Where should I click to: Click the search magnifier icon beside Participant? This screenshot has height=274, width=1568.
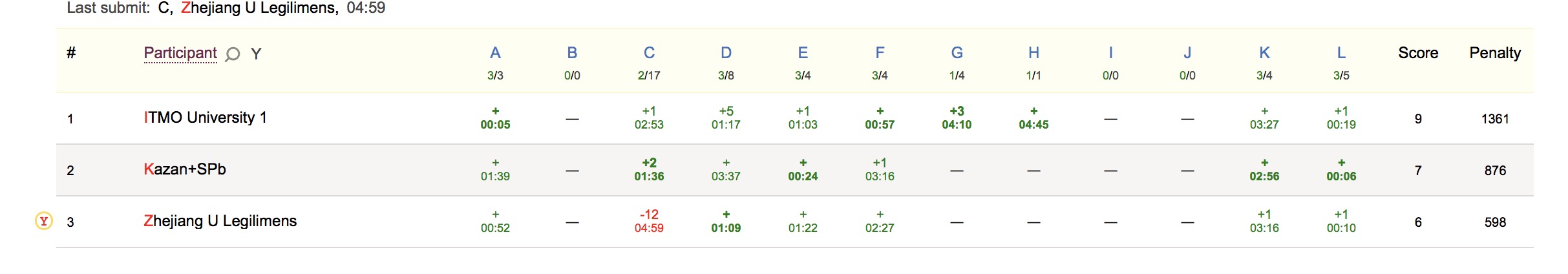tap(233, 54)
